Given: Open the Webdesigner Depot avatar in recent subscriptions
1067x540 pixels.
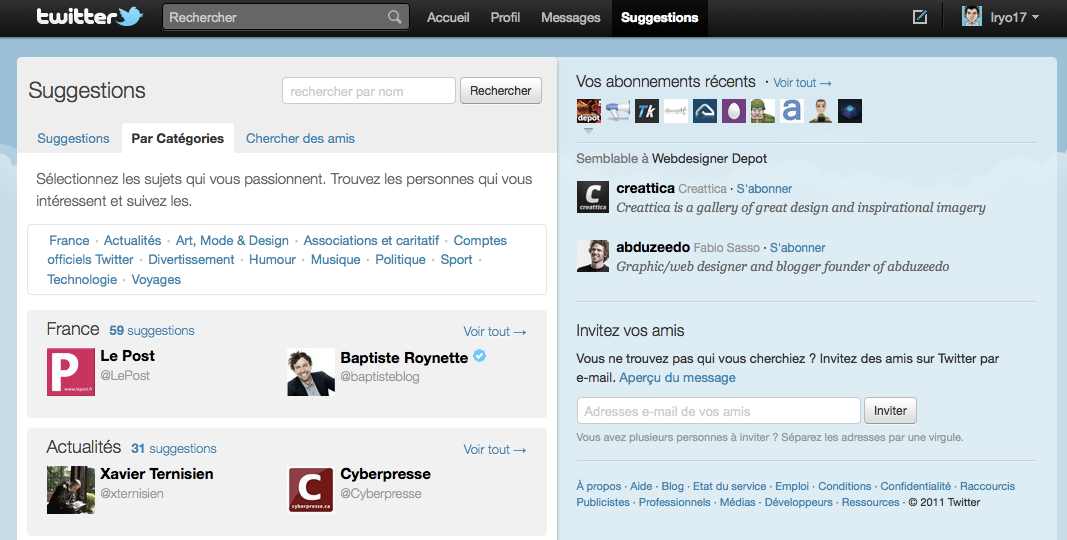Looking at the screenshot, I should coord(589,111).
